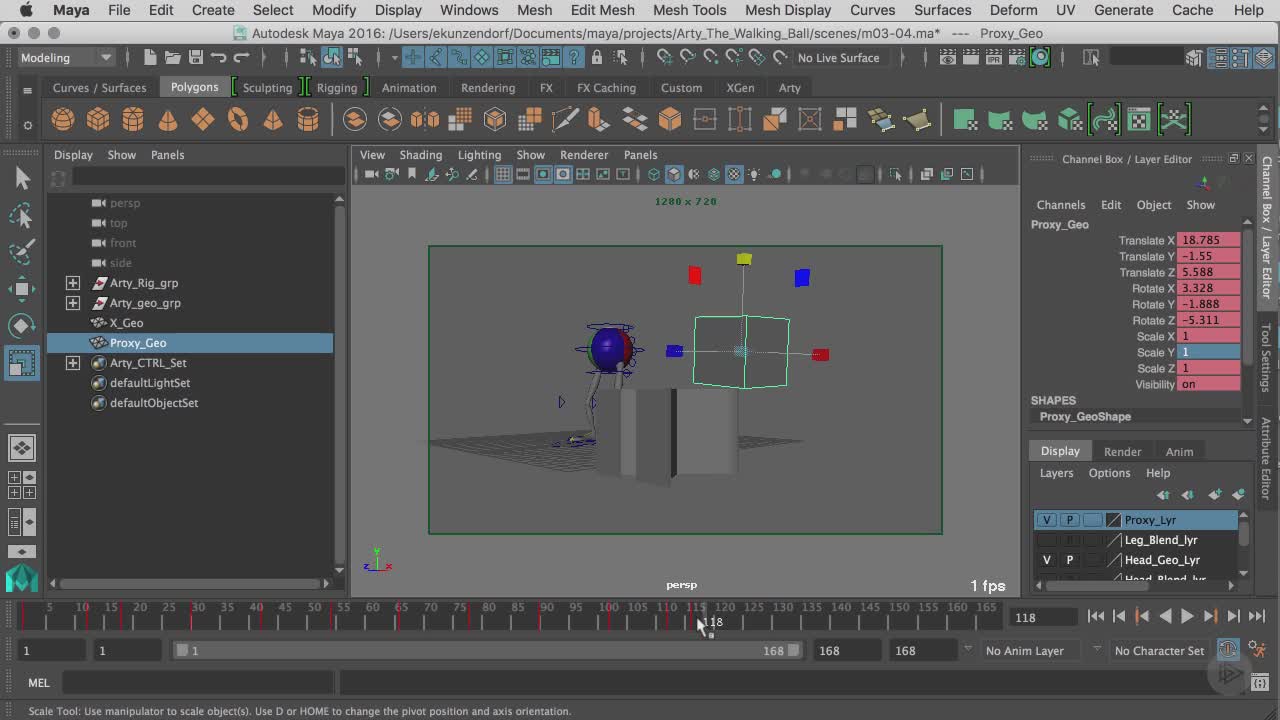Create a polygon cylinder from shelf
This screenshot has height=720, width=1280.
(x=133, y=120)
